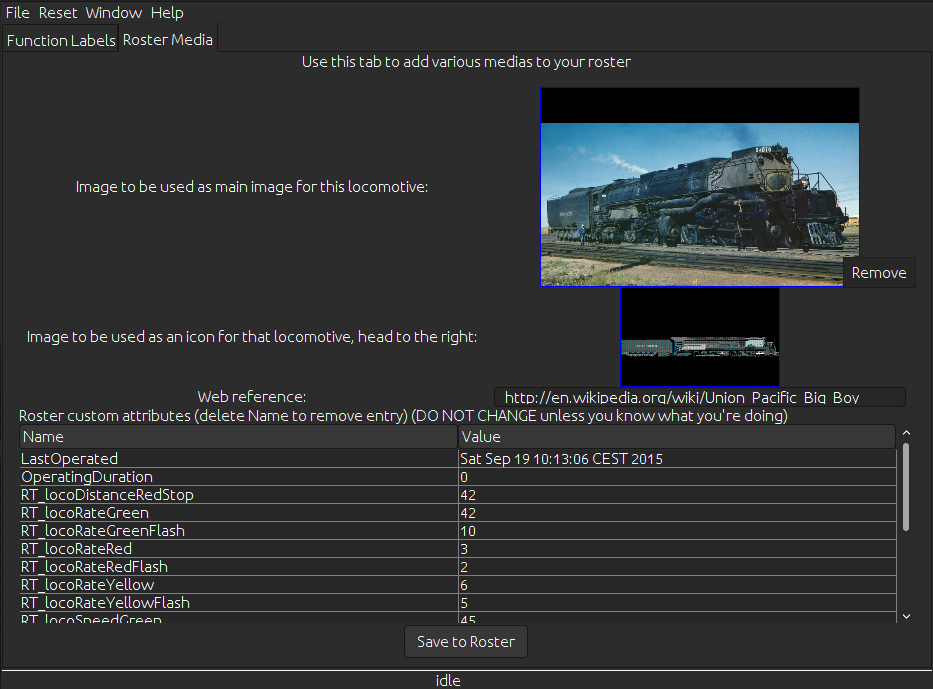
Task: Click the RT_locoRateYellow value cell
Action: tap(676, 585)
